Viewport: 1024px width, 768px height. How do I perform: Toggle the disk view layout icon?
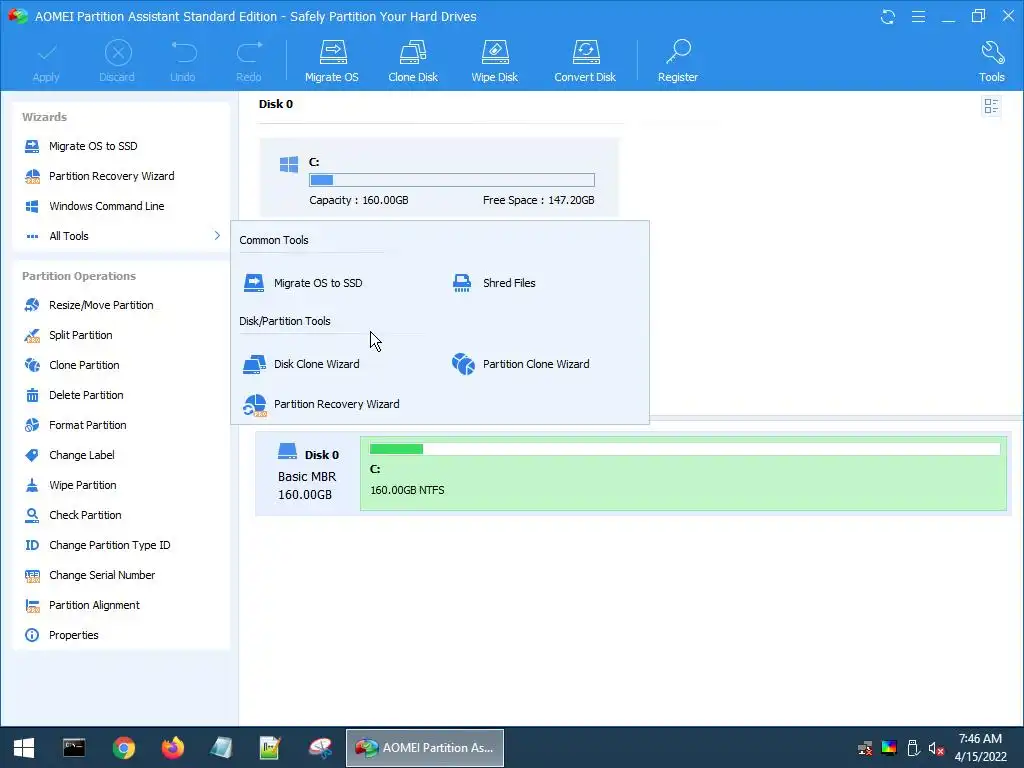991,106
